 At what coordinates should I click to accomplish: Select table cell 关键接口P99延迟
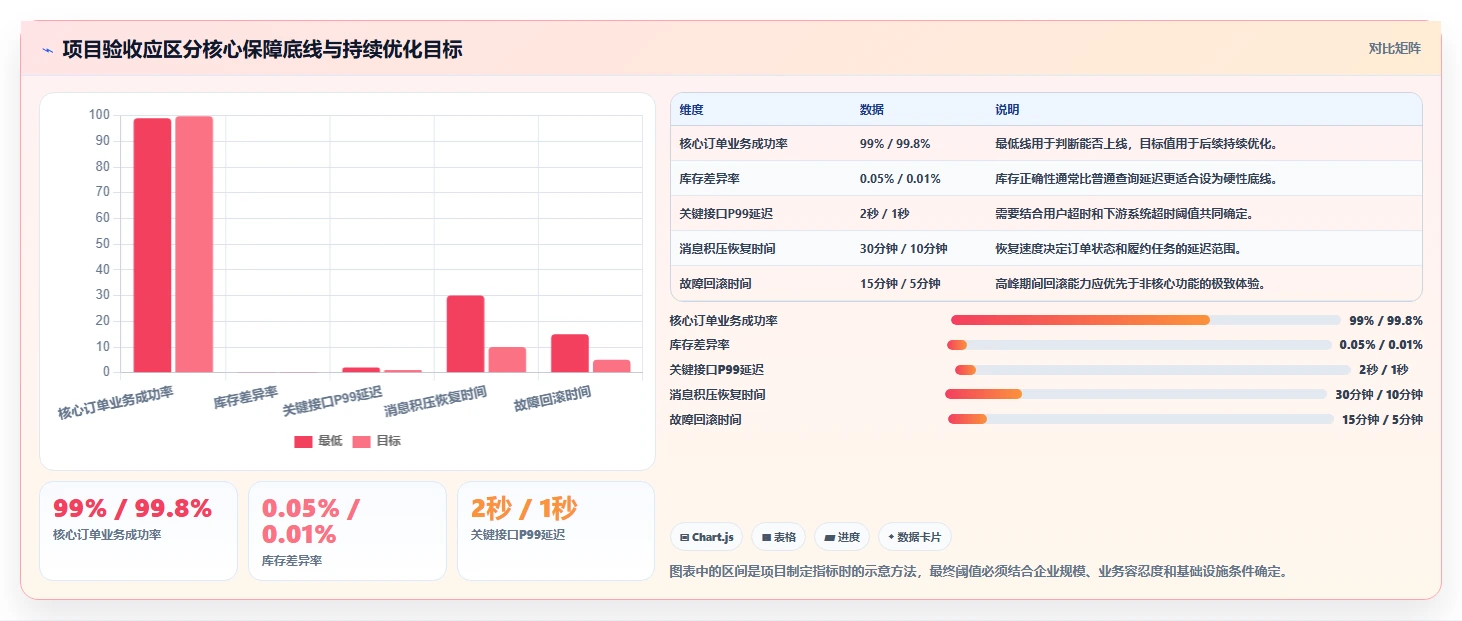[727, 214]
